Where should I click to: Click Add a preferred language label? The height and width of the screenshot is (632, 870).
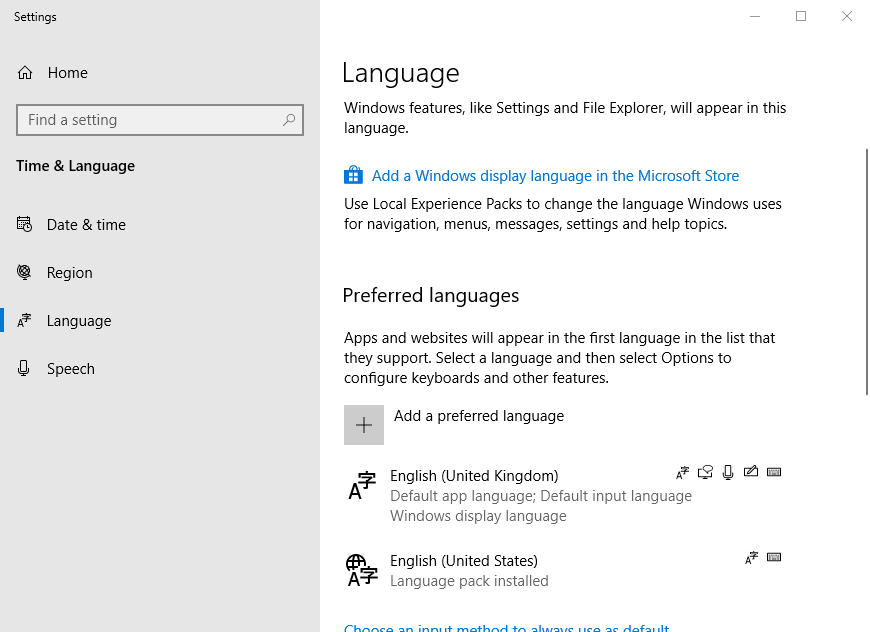[479, 416]
